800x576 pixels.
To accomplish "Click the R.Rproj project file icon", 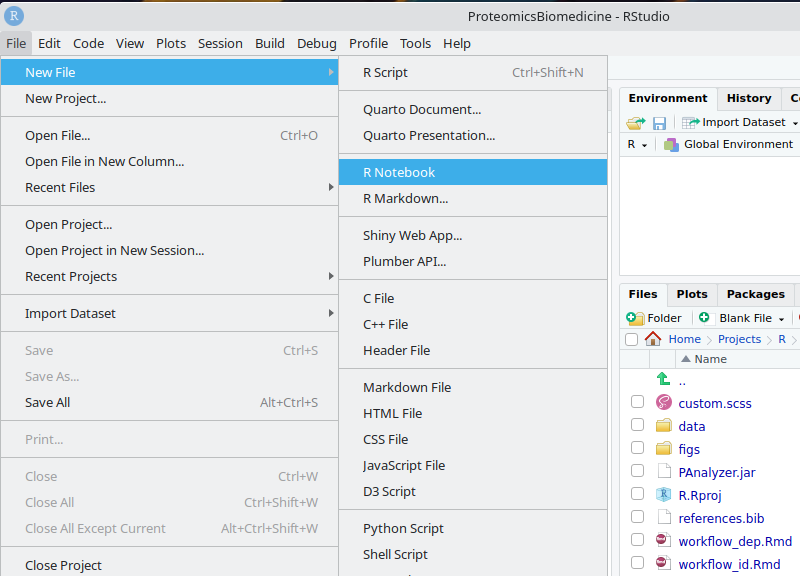I will 663,494.
